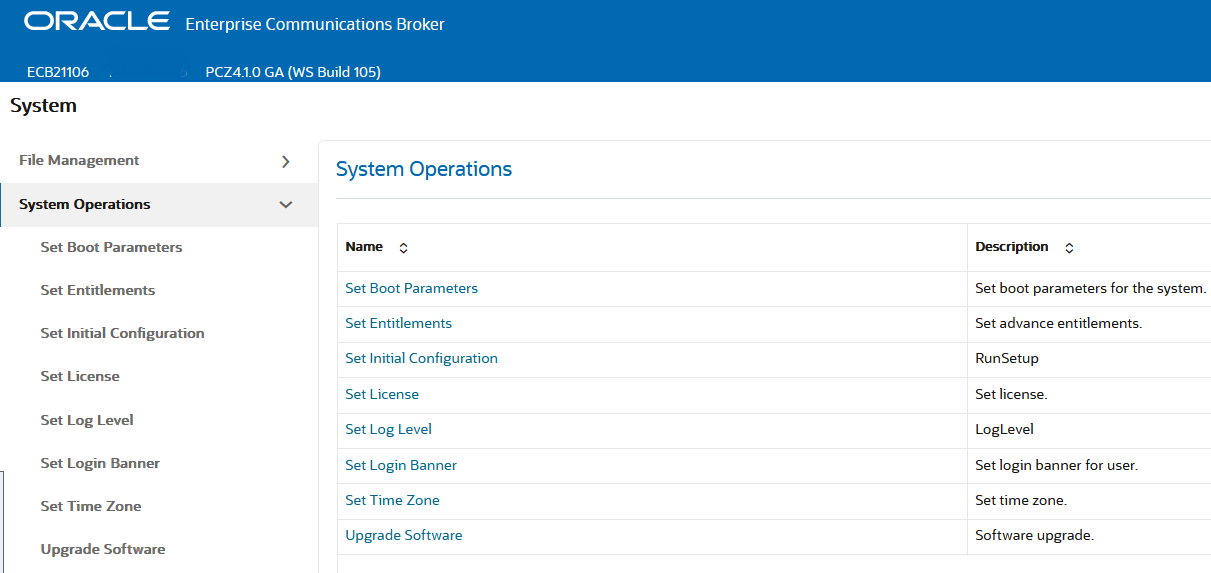Open Set Boot Parameters in sidebar
The image size is (1211, 573).
coord(111,247)
